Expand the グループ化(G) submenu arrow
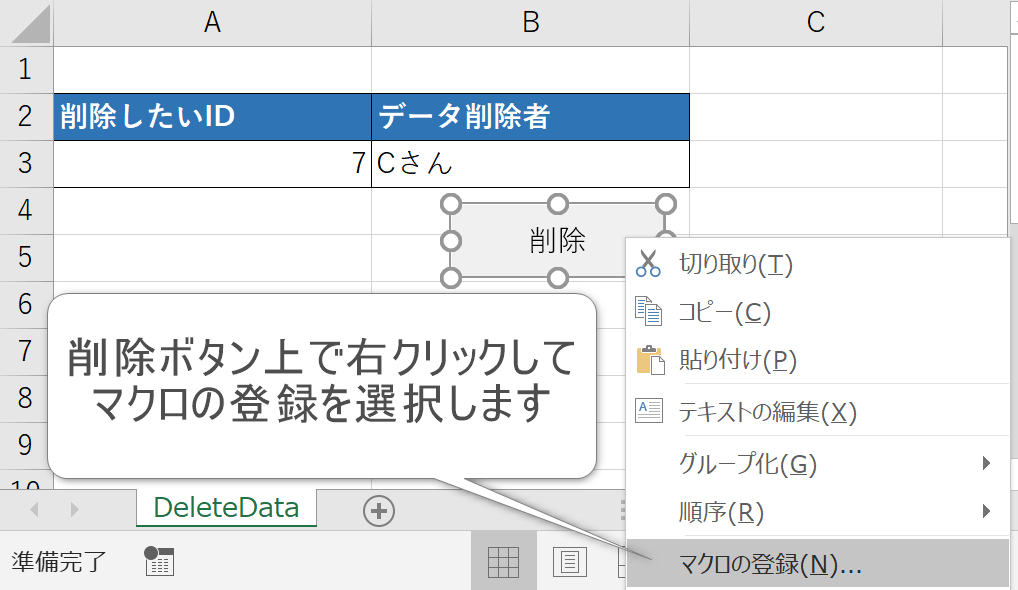 (986, 463)
